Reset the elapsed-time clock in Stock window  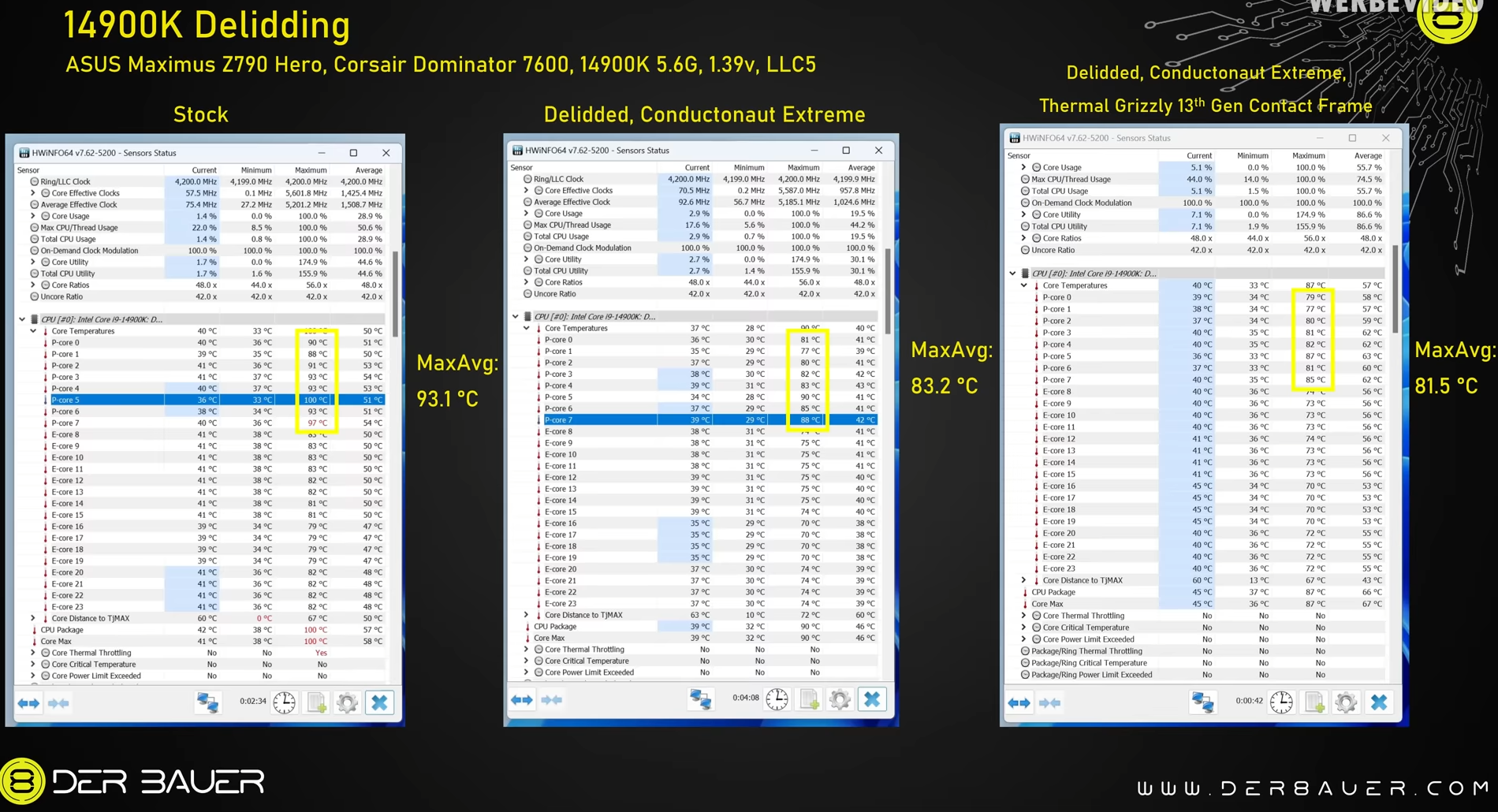point(285,702)
